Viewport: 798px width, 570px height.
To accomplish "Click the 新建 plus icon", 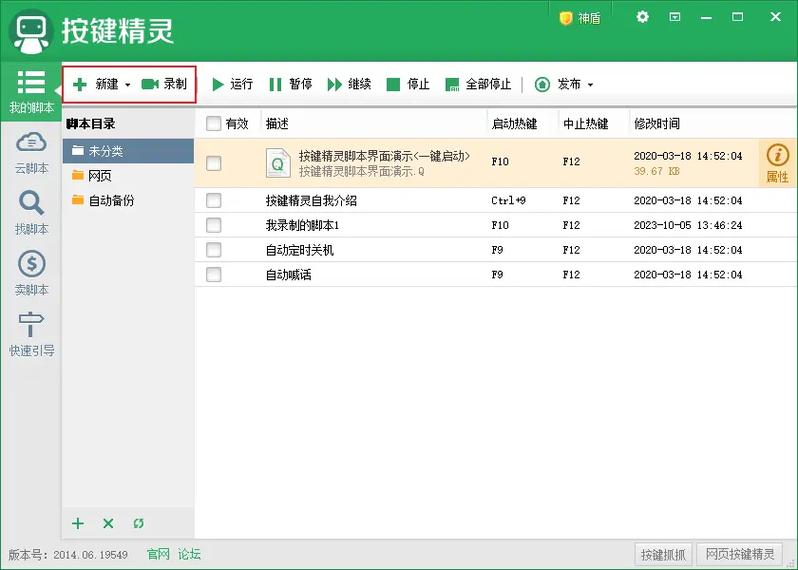I will click(x=79, y=84).
